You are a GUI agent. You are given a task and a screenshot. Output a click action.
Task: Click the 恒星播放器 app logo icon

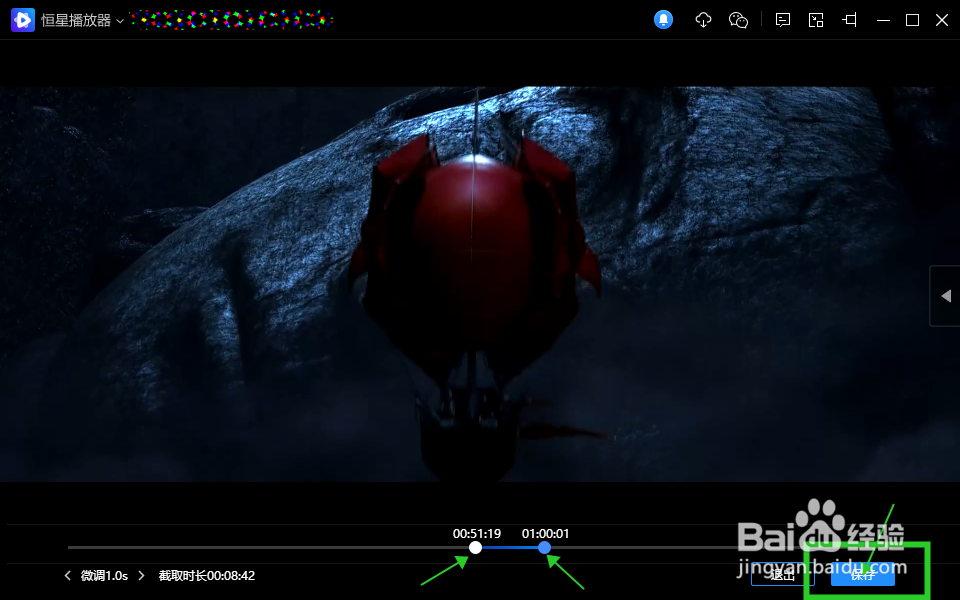23,20
